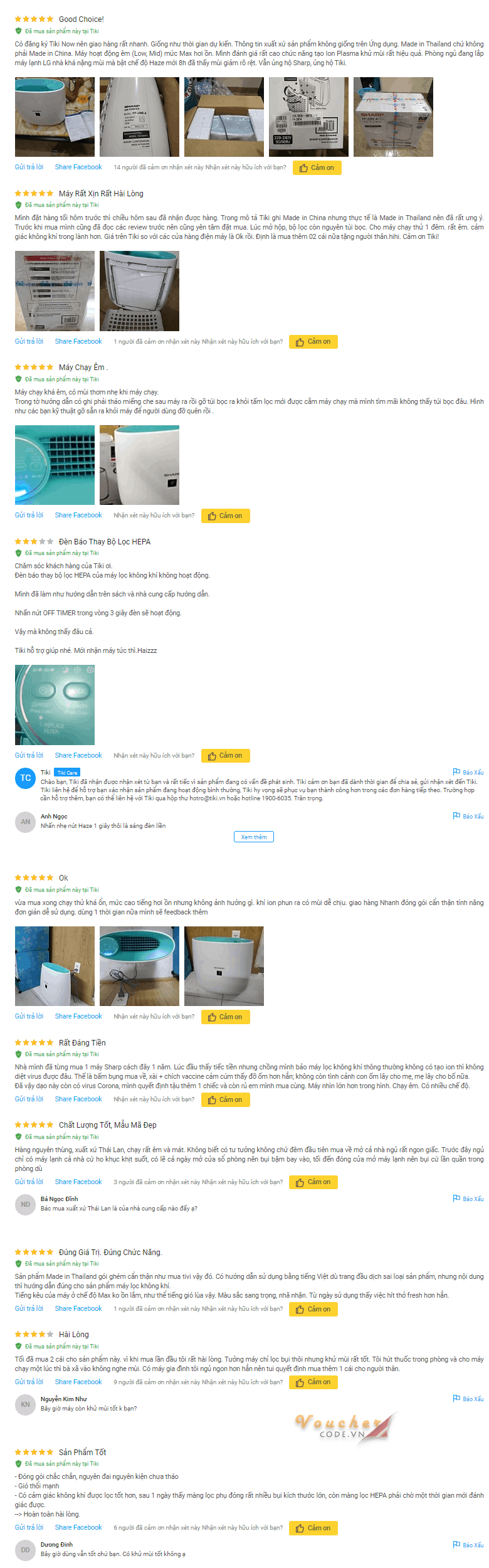Click the Báo Xấu flag on Anh Ngọc's comment
The width and height of the screenshot is (489, 1568).
(468, 816)
